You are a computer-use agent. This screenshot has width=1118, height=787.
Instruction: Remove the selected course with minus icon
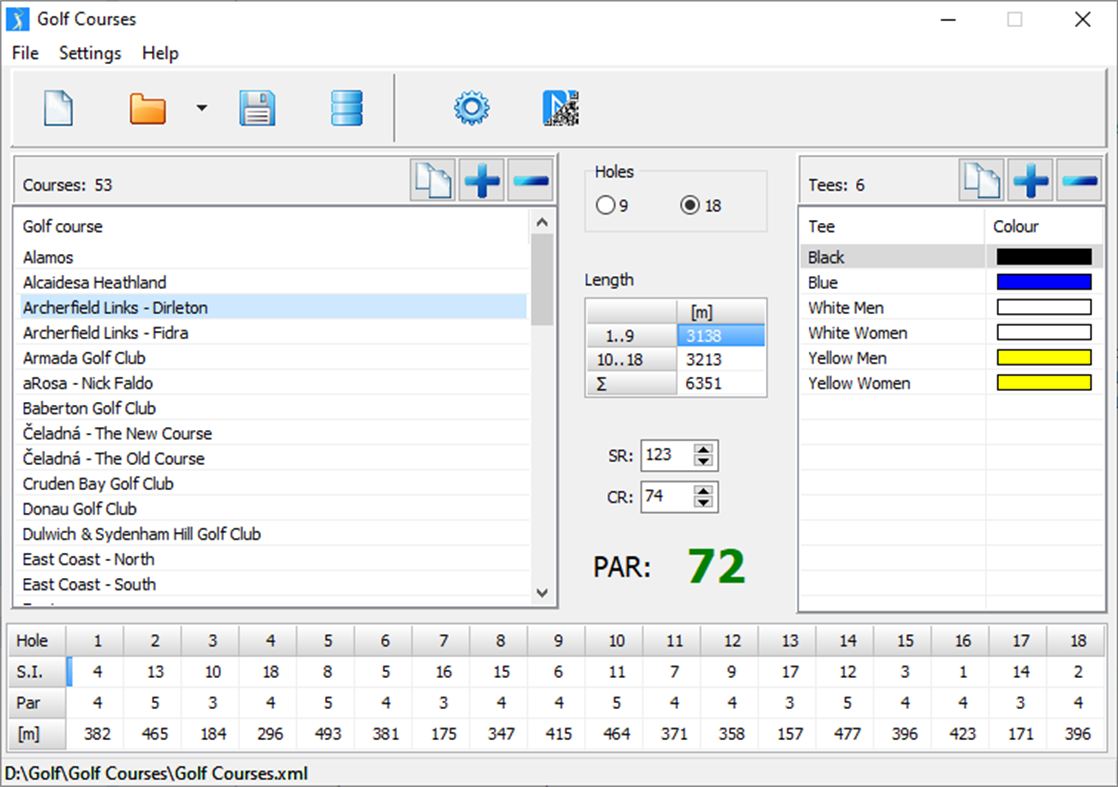click(531, 181)
